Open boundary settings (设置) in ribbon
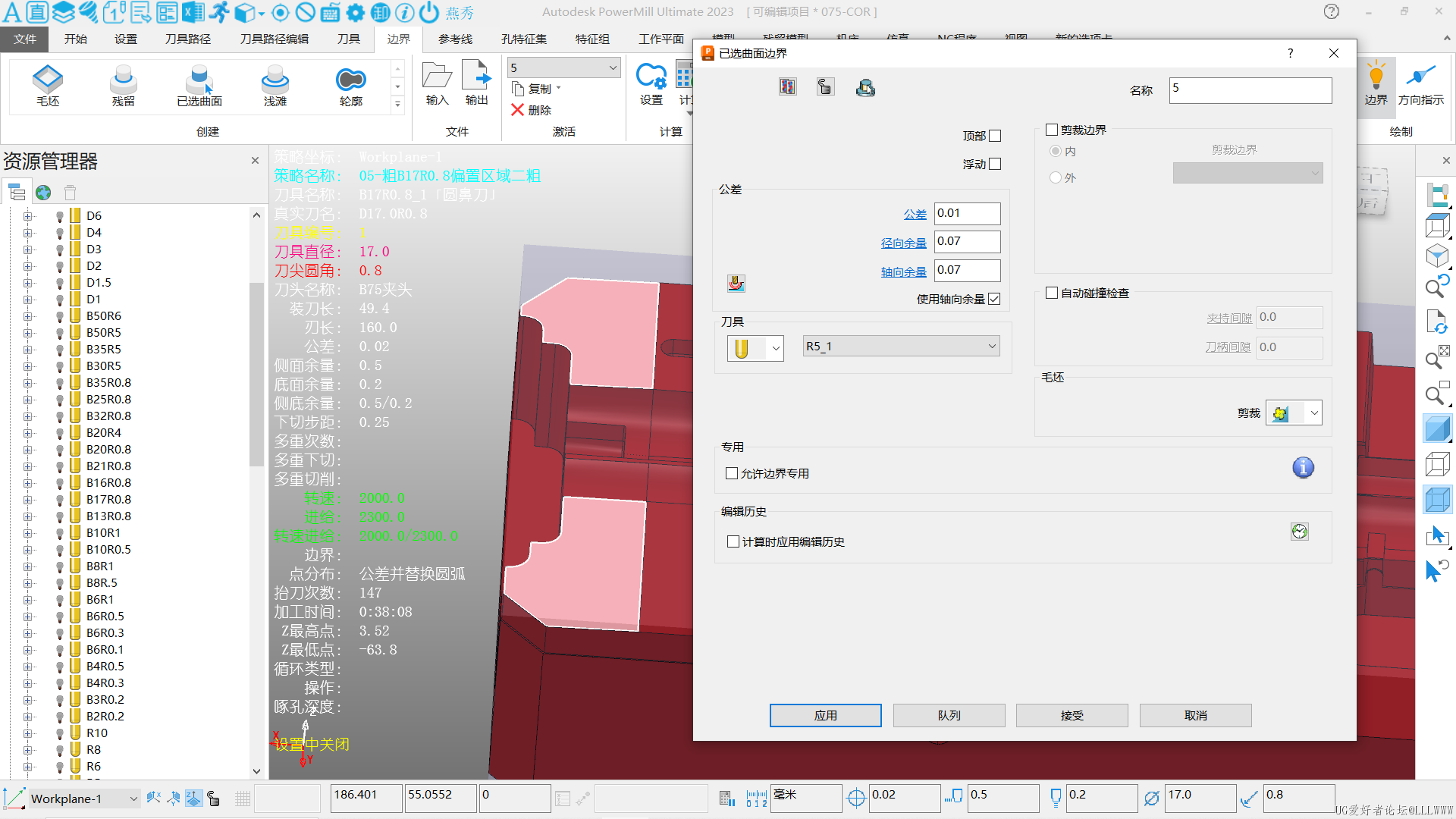 point(651,83)
